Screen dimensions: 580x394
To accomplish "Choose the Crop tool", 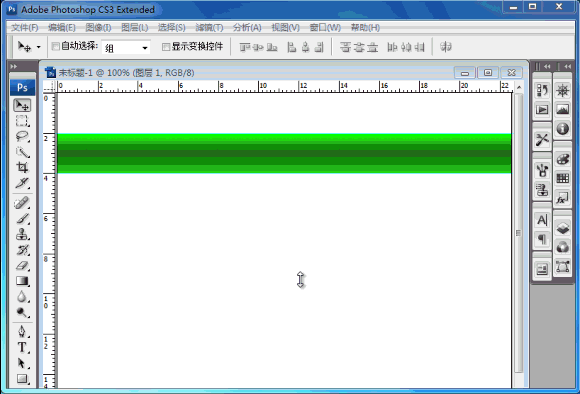I will pyautogui.click(x=22, y=168).
